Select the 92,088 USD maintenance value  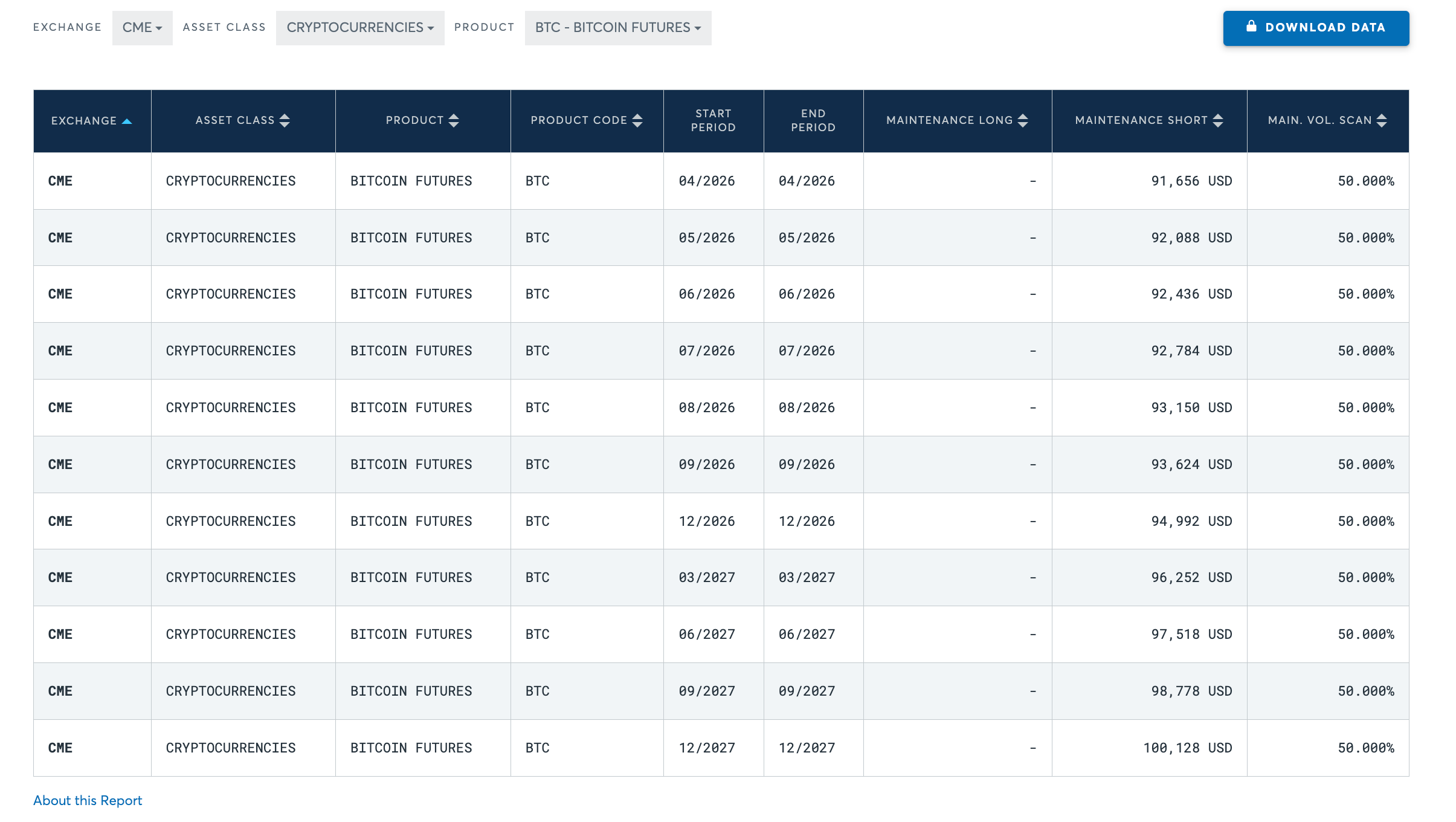pos(1191,238)
